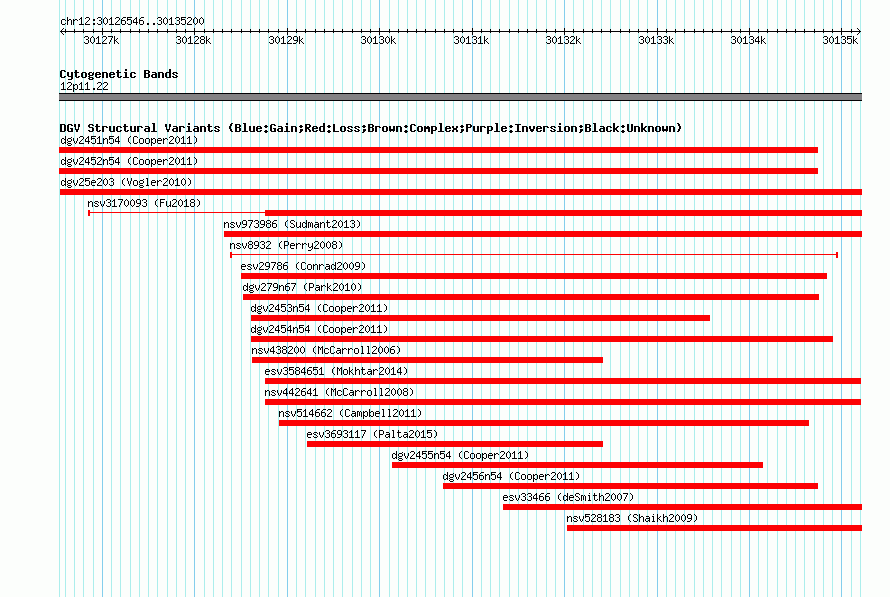Open the nsv438200 (McCarroll2006) label
The image size is (890, 597).
pyautogui.click(x=326, y=350)
